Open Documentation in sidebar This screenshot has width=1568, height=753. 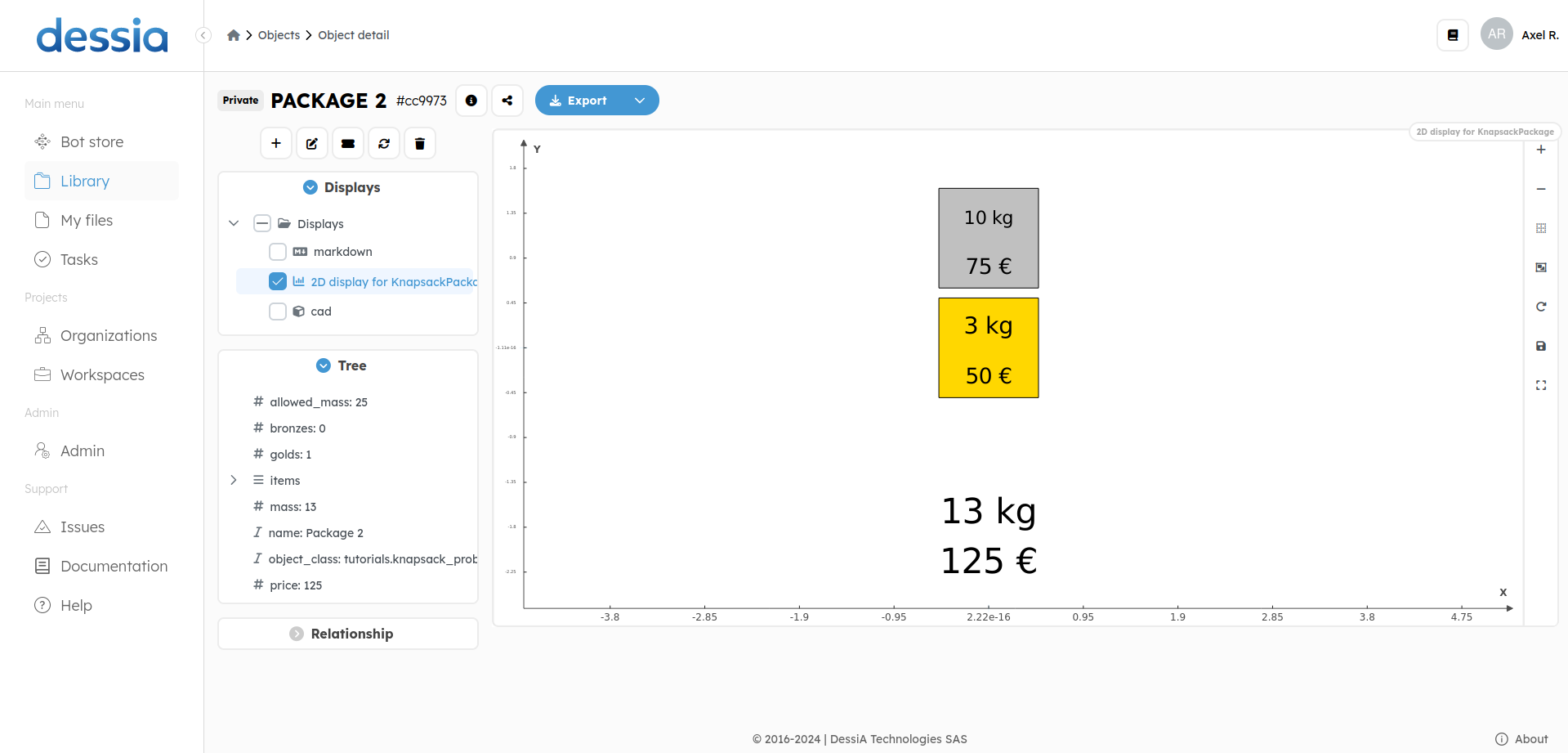[x=102, y=567]
